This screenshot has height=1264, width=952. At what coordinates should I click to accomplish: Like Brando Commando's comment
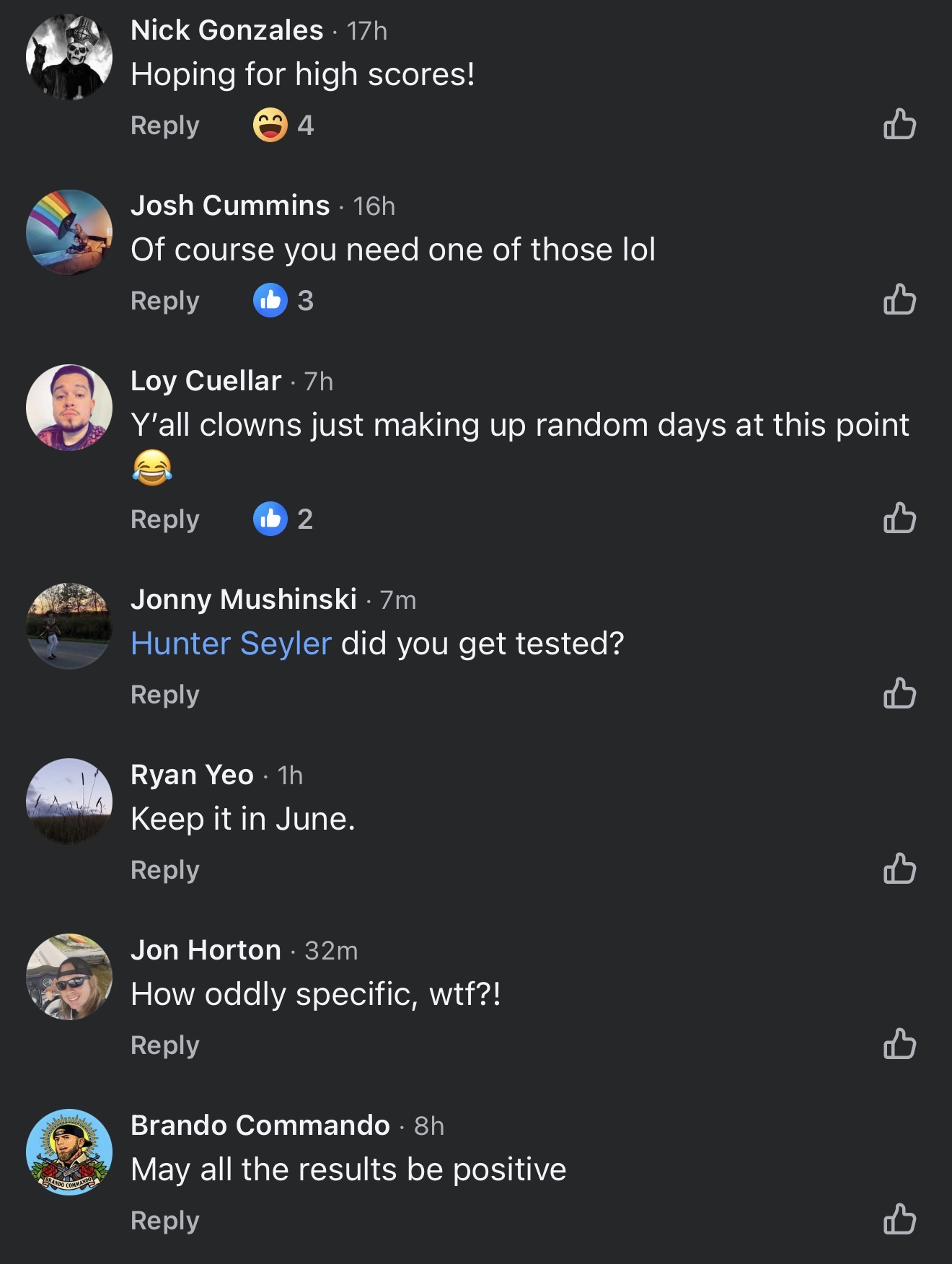tap(899, 1219)
